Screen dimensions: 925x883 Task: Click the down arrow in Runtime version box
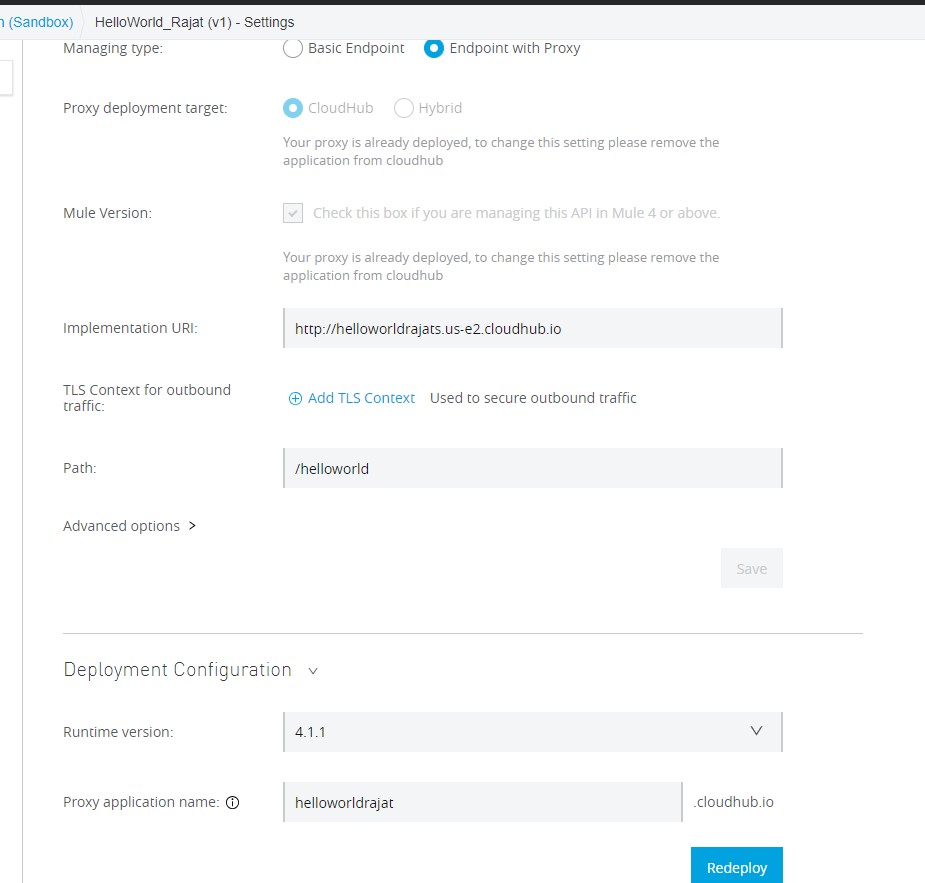(757, 731)
